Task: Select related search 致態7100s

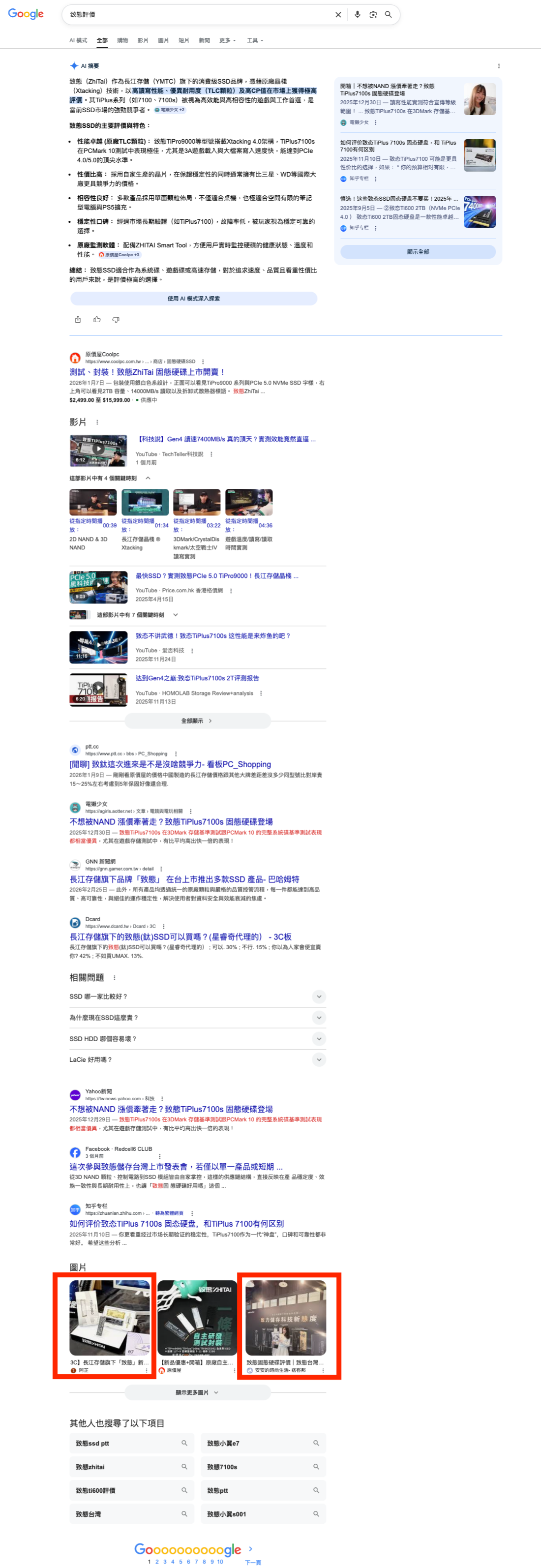Action: pos(264,1467)
